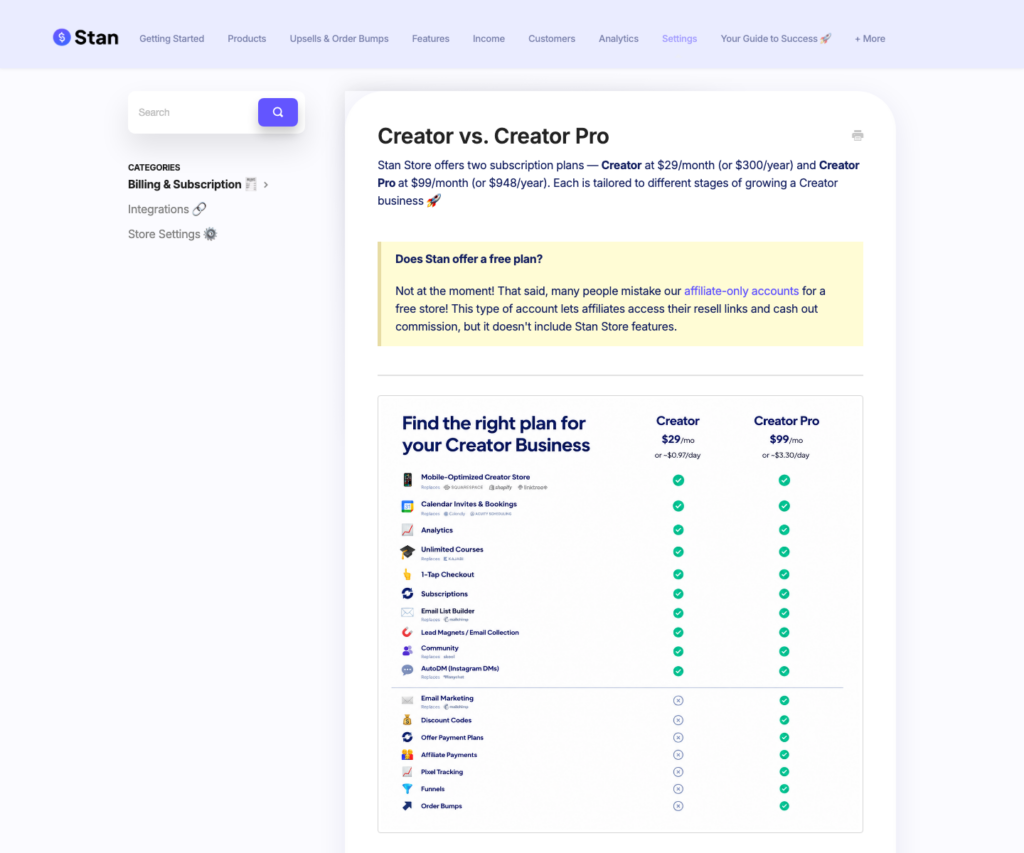Image resolution: width=1024 pixels, height=853 pixels.
Task: Click the people icon beside Community
Action: pyautogui.click(x=408, y=651)
